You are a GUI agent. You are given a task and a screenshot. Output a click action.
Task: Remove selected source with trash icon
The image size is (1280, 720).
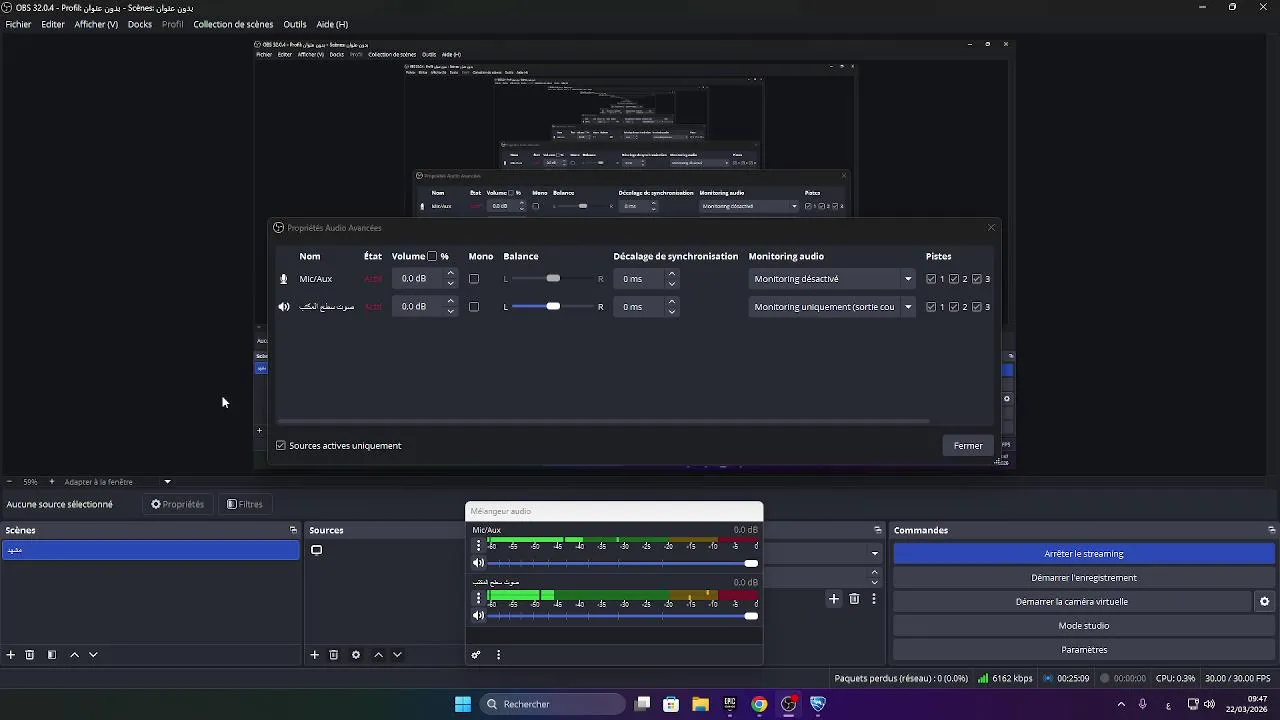pyautogui.click(x=334, y=655)
